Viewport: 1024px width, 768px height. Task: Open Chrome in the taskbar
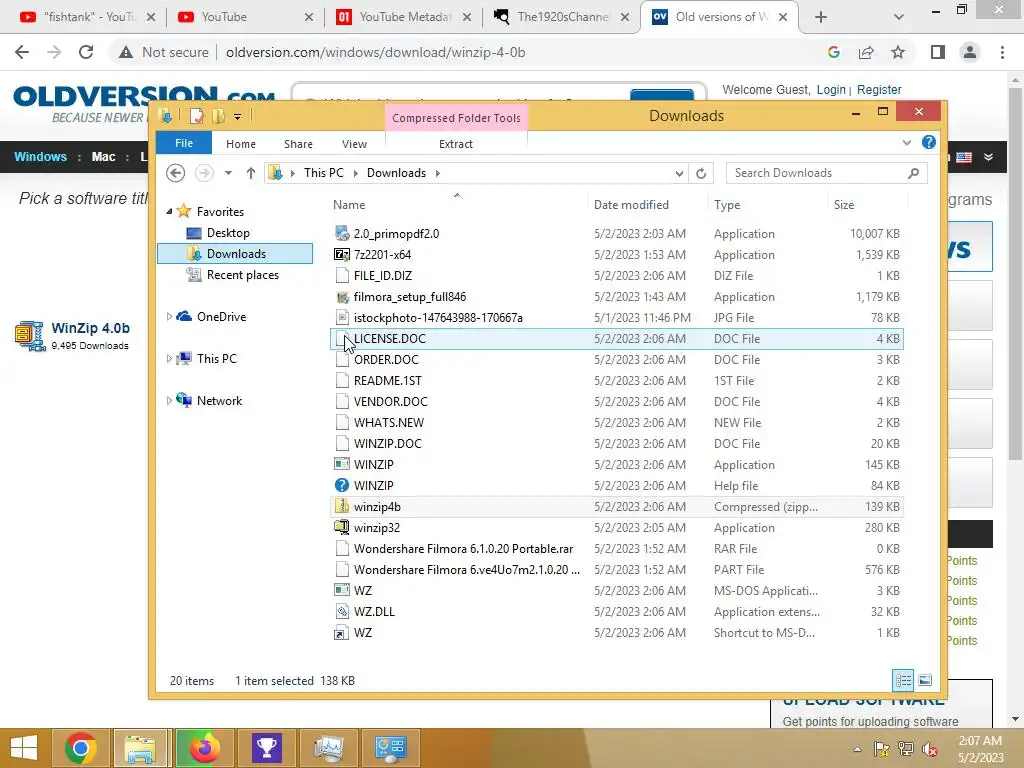(x=81, y=748)
